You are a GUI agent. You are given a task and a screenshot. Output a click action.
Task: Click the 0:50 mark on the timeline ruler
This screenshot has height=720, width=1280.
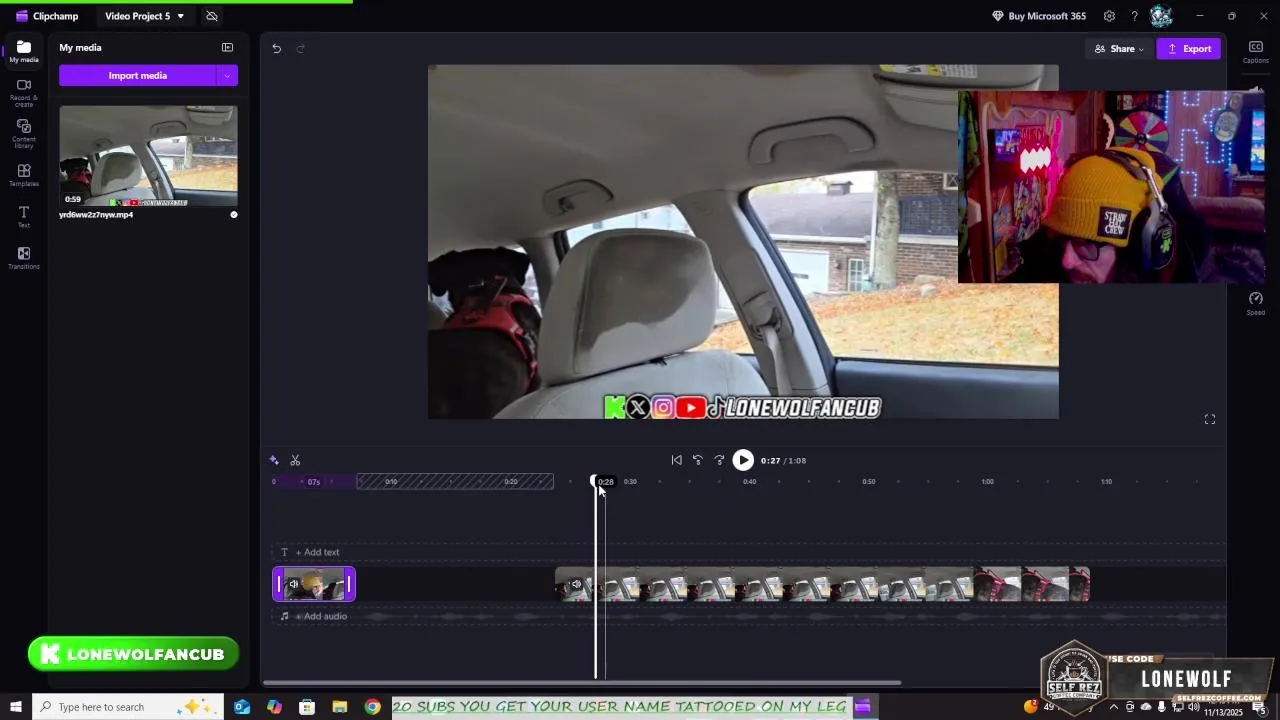click(x=868, y=482)
